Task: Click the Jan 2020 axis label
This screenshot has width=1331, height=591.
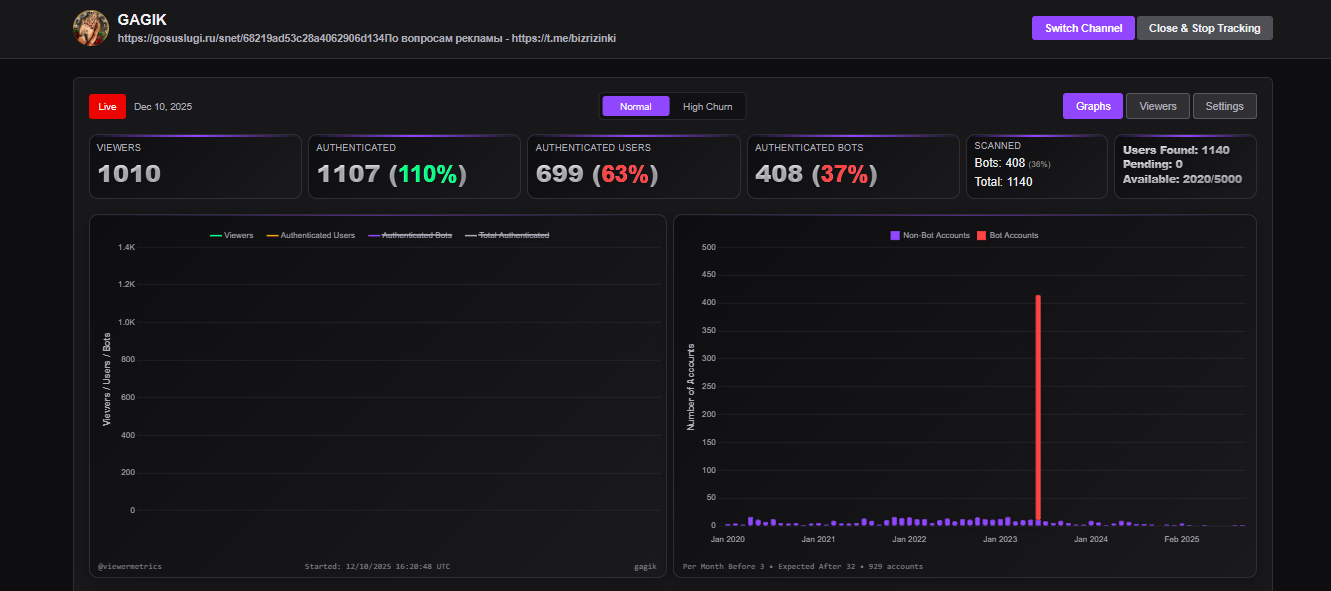Action: point(728,539)
